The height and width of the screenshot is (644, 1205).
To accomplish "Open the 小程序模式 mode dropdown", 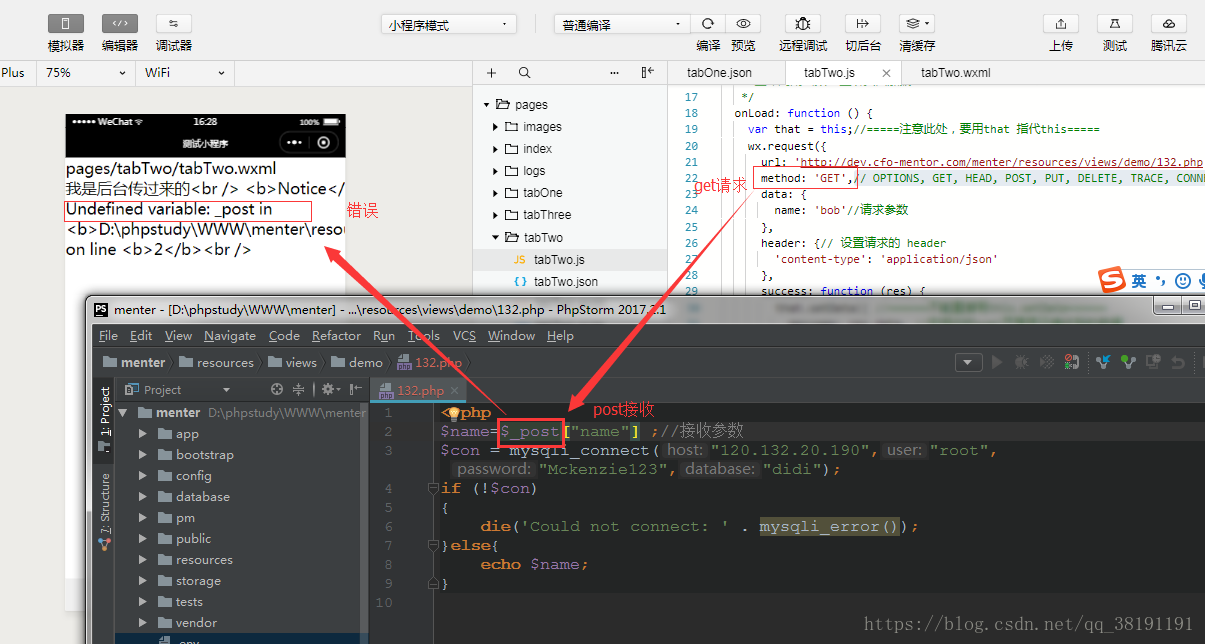I will tap(449, 24).
